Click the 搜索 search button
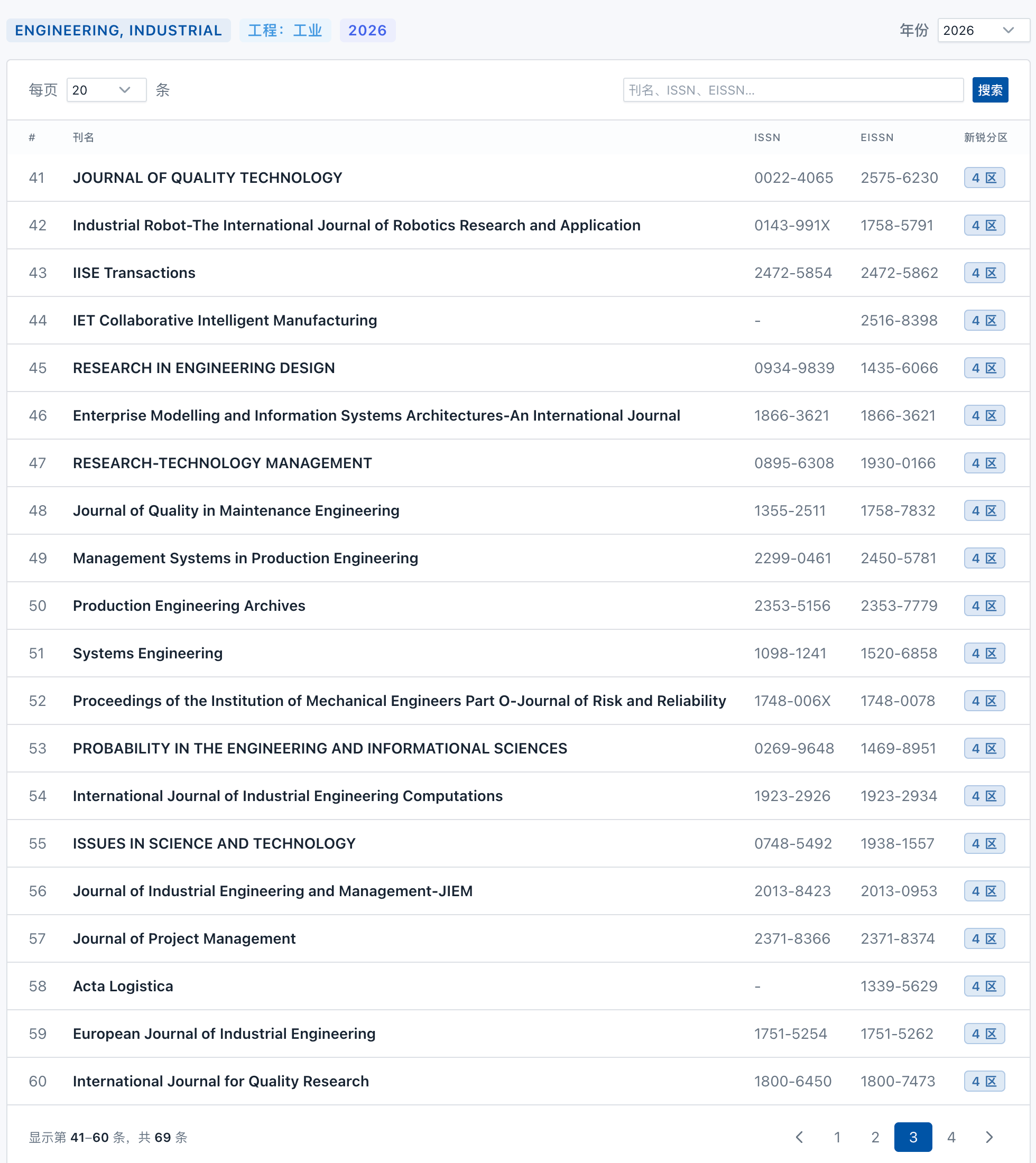Viewport: 1036px width, 1163px height. (990, 90)
